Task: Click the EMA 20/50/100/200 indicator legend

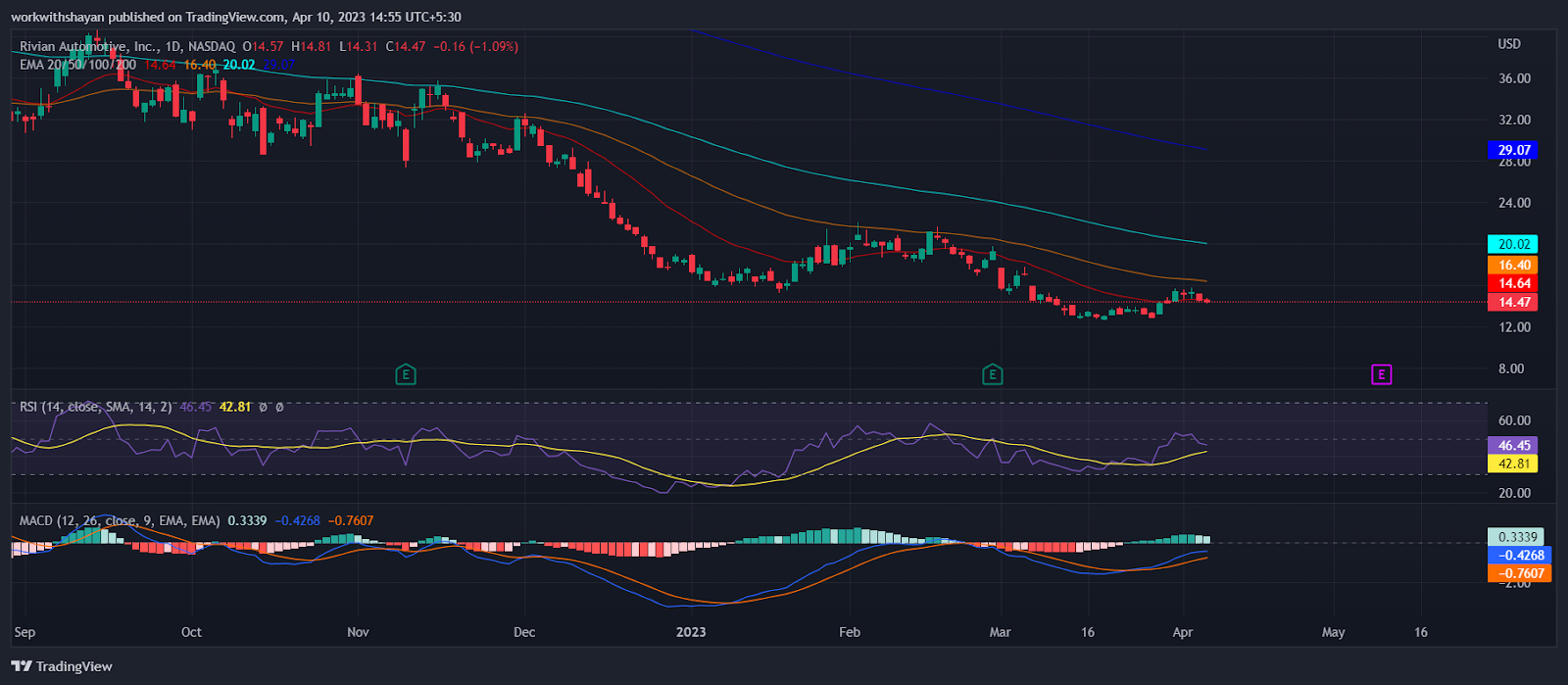Action: 78,65
